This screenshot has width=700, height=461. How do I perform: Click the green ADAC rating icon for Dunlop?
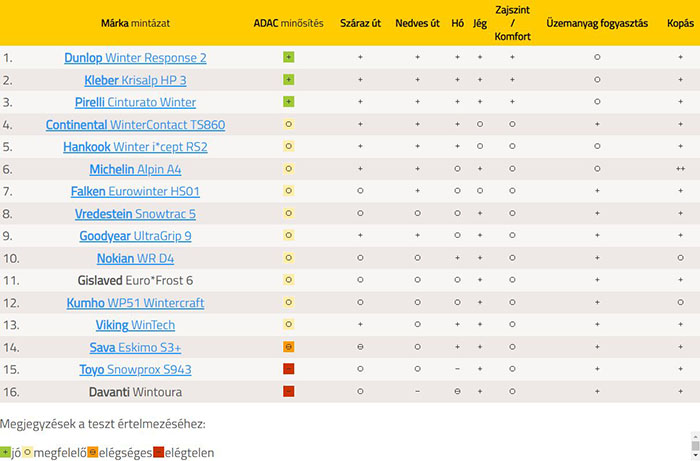click(x=288, y=57)
